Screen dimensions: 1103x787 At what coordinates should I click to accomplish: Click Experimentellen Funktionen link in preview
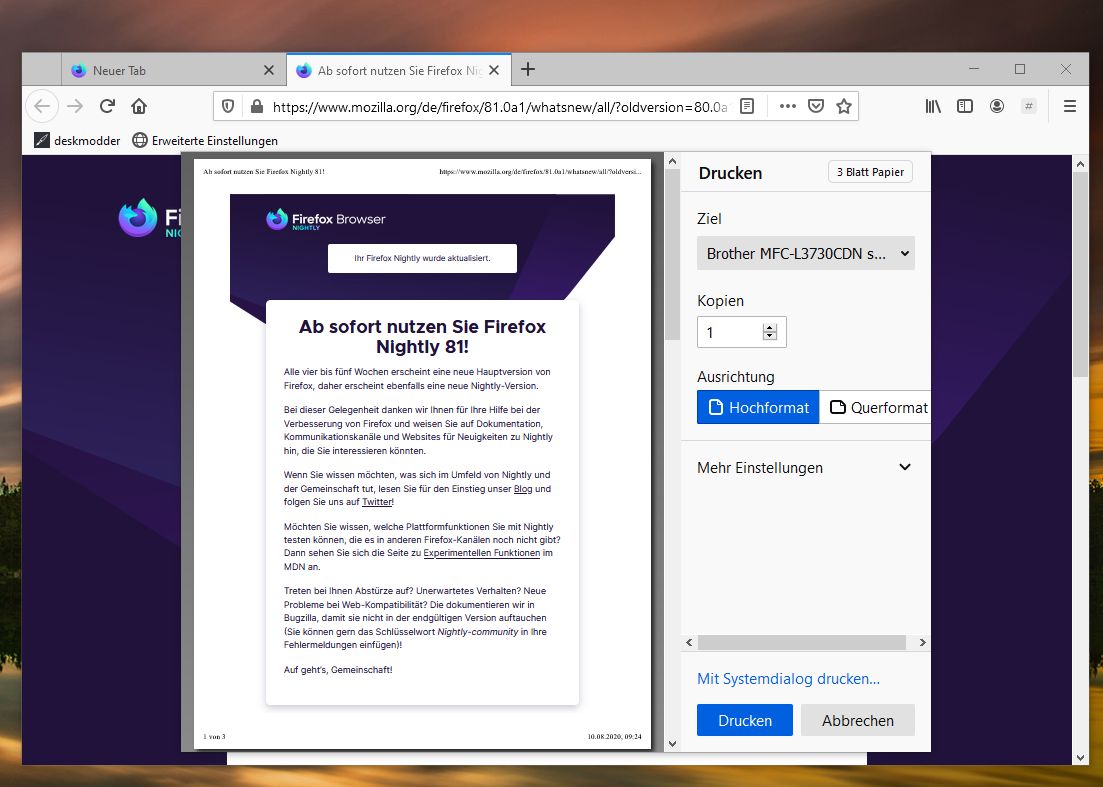(482, 554)
